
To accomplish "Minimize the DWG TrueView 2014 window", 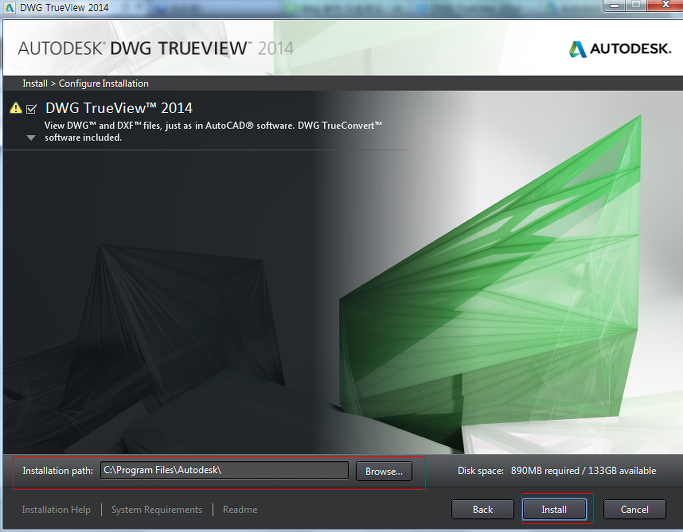I will point(615,5).
